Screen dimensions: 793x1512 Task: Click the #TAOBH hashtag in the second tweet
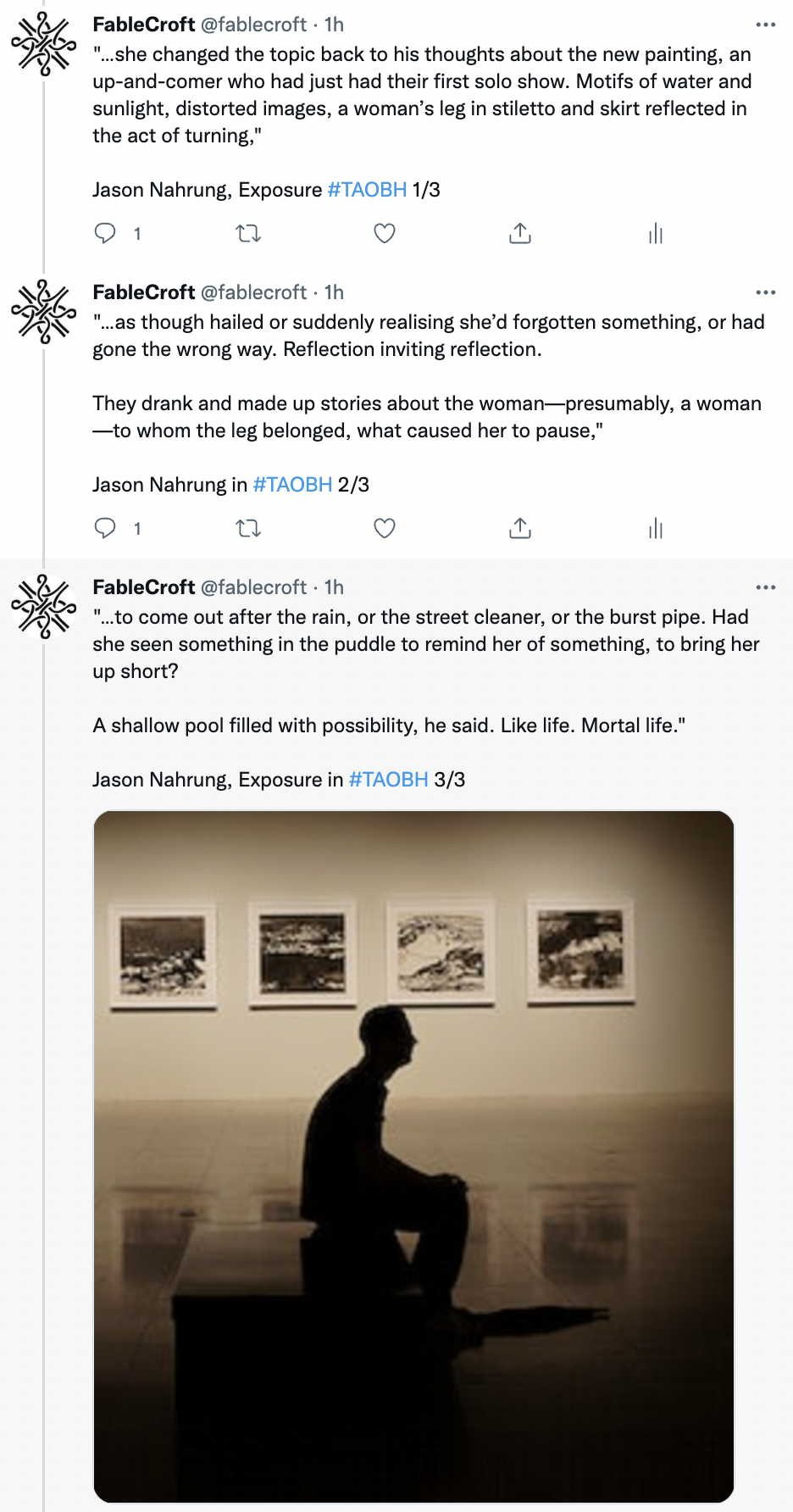[x=292, y=485]
